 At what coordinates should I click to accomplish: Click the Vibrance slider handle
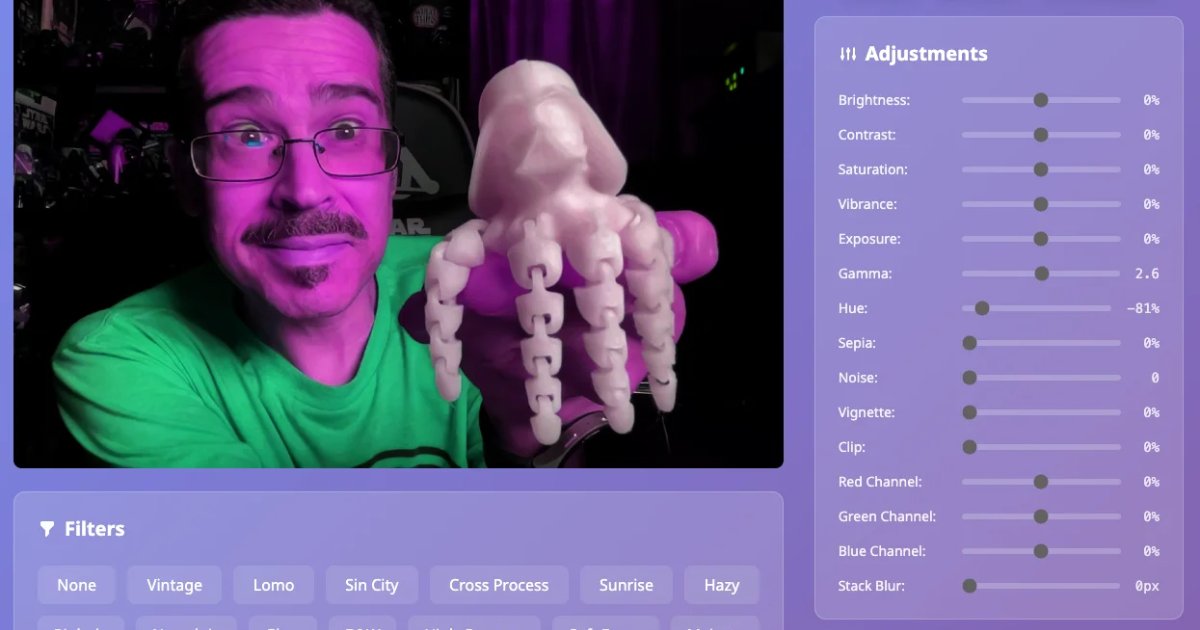[1041, 204]
